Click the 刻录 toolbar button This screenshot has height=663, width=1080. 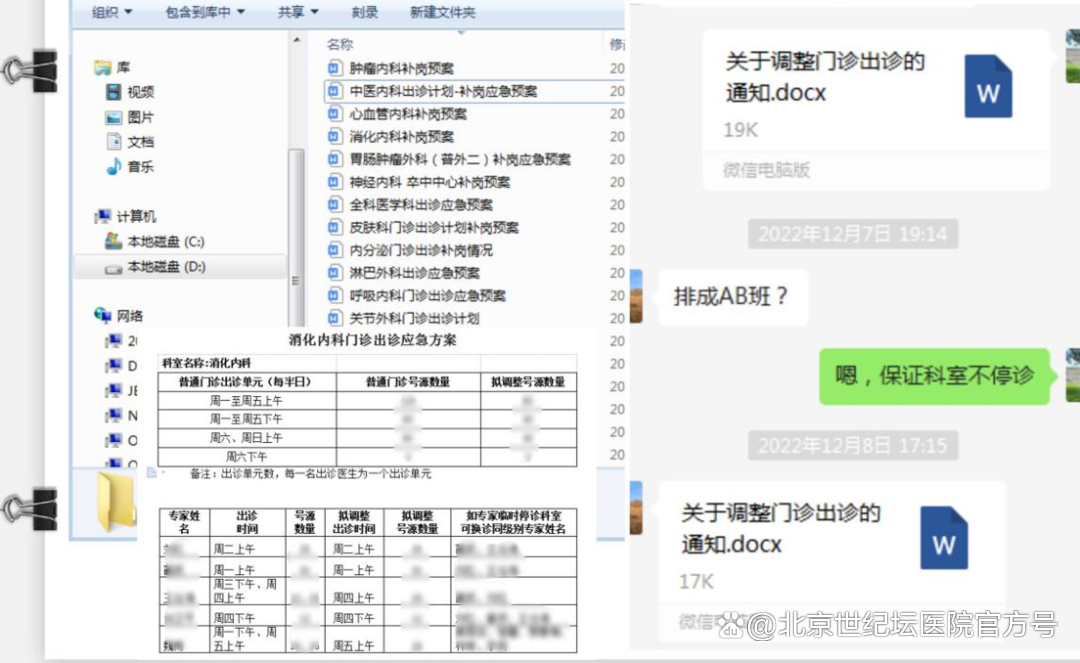tap(365, 12)
